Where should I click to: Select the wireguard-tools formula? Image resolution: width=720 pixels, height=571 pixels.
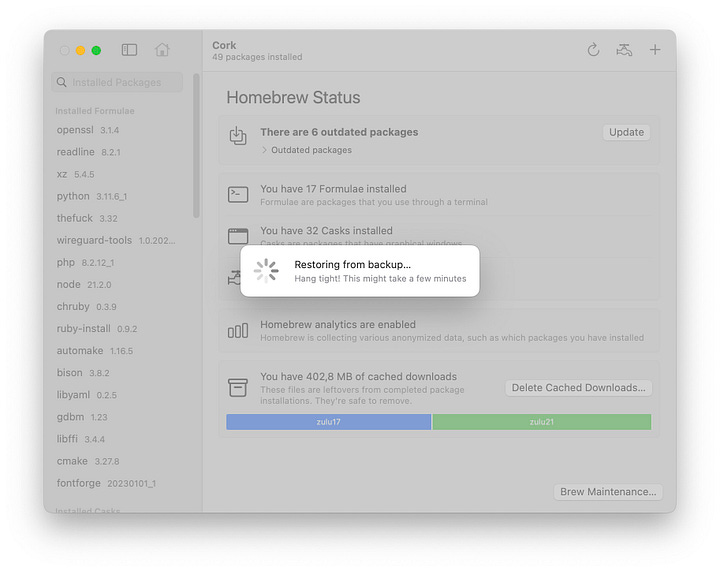pyautogui.click(x=116, y=241)
